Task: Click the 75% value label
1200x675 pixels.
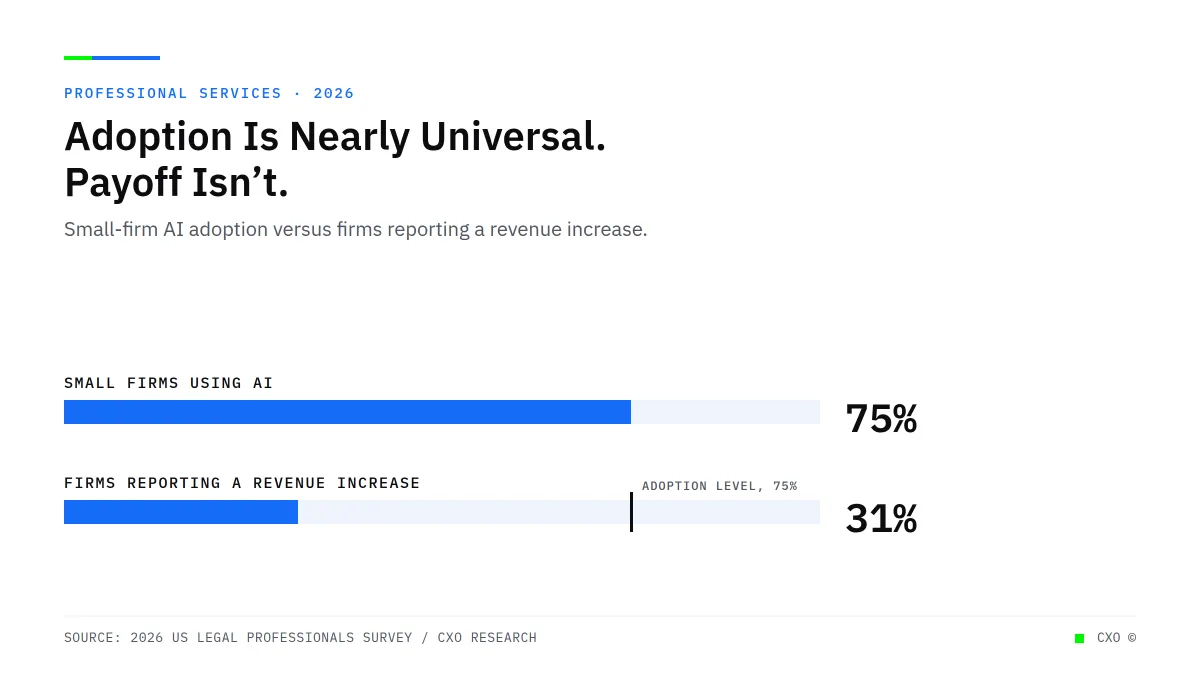Action: pyautogui.click(x=881, y=418)
